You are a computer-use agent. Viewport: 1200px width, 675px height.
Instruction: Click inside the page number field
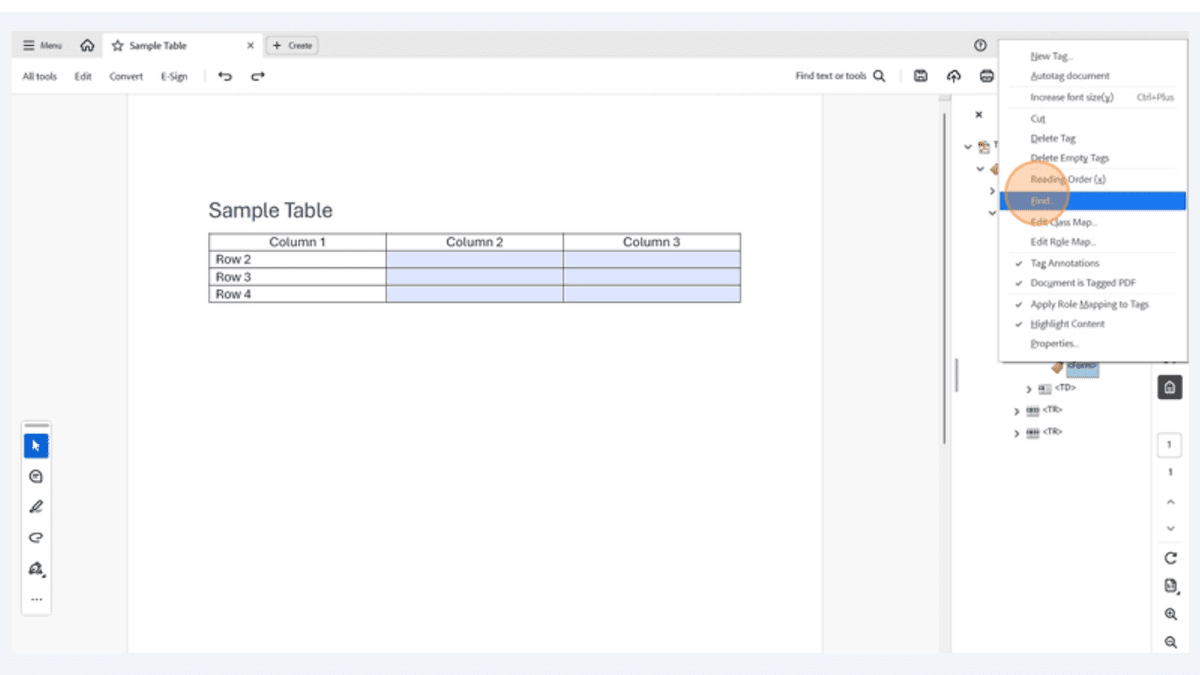click(x=1169, y=444)
